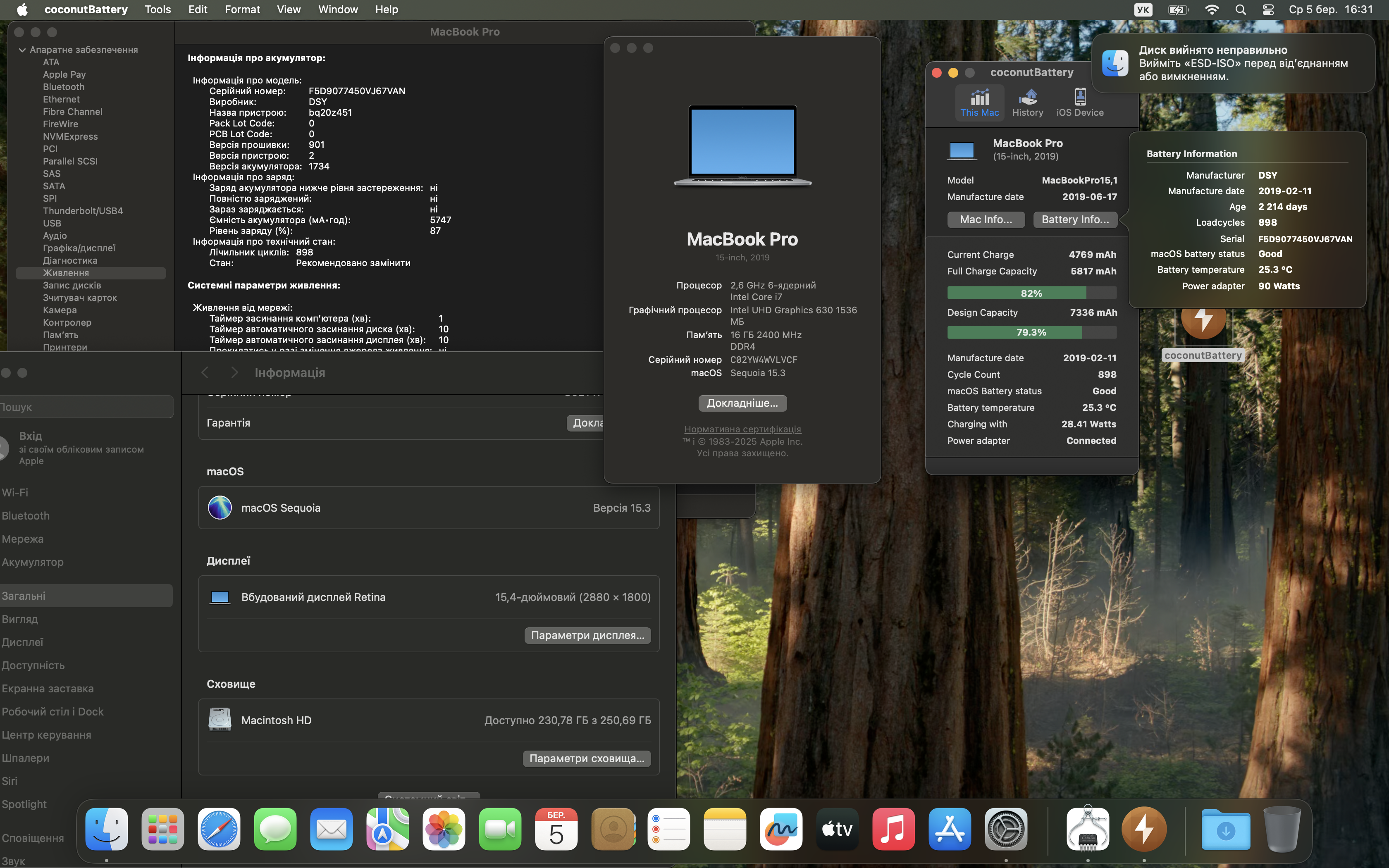
Task: Open Spotlight search in the menu bar
Action: [1240, 10]
